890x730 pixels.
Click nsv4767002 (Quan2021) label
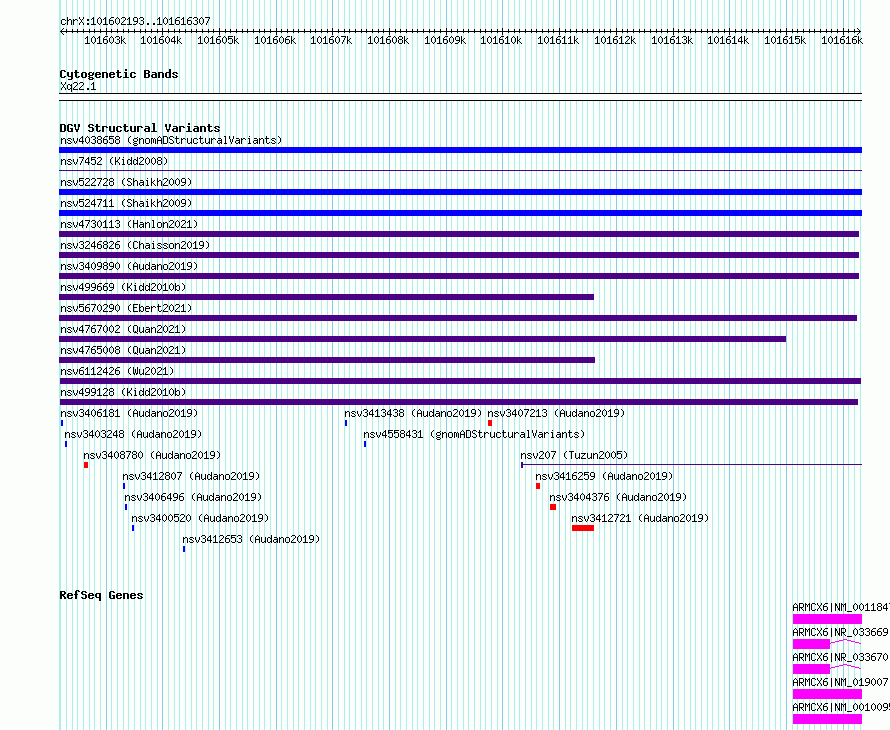point(123,329)
